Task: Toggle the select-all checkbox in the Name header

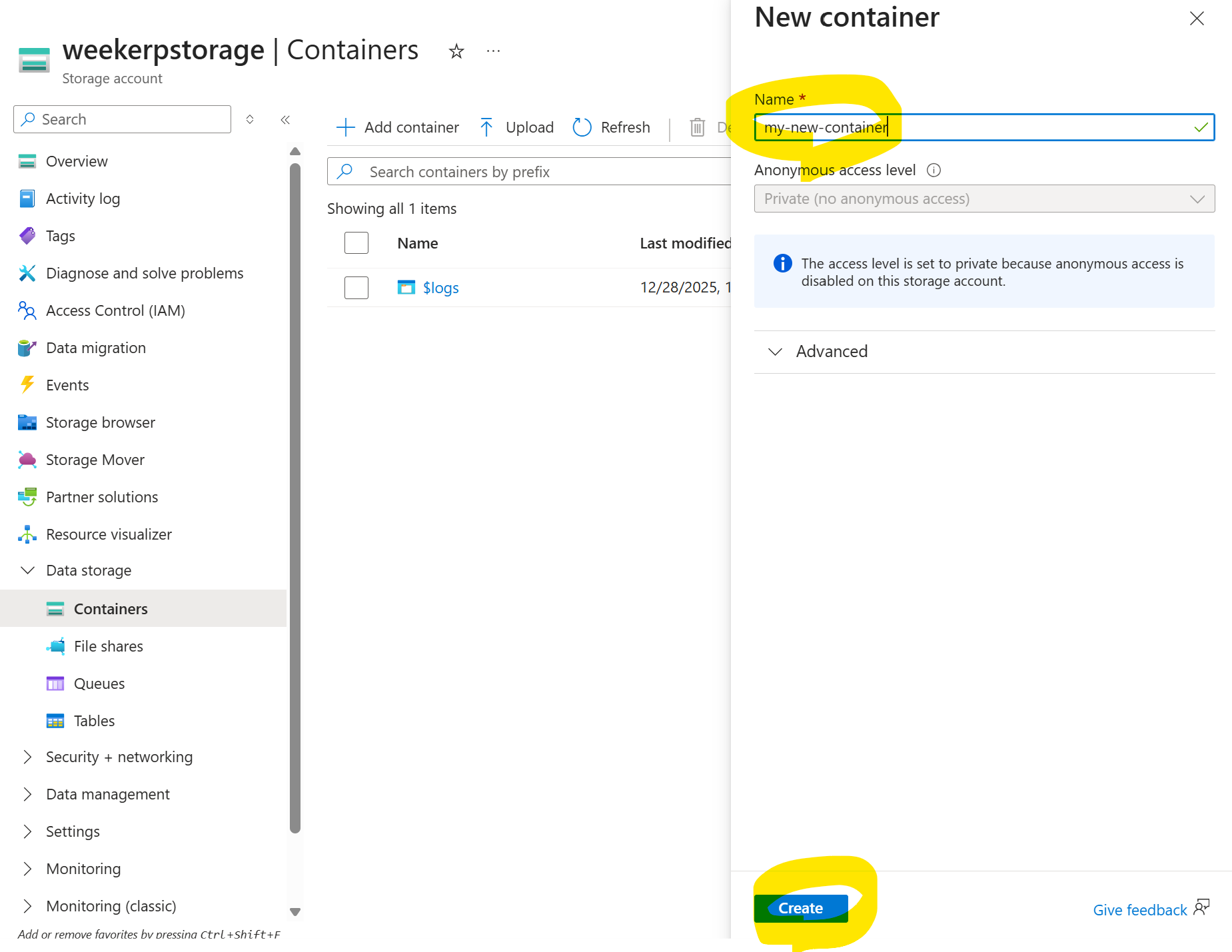Action: click(x=356, y=243)
